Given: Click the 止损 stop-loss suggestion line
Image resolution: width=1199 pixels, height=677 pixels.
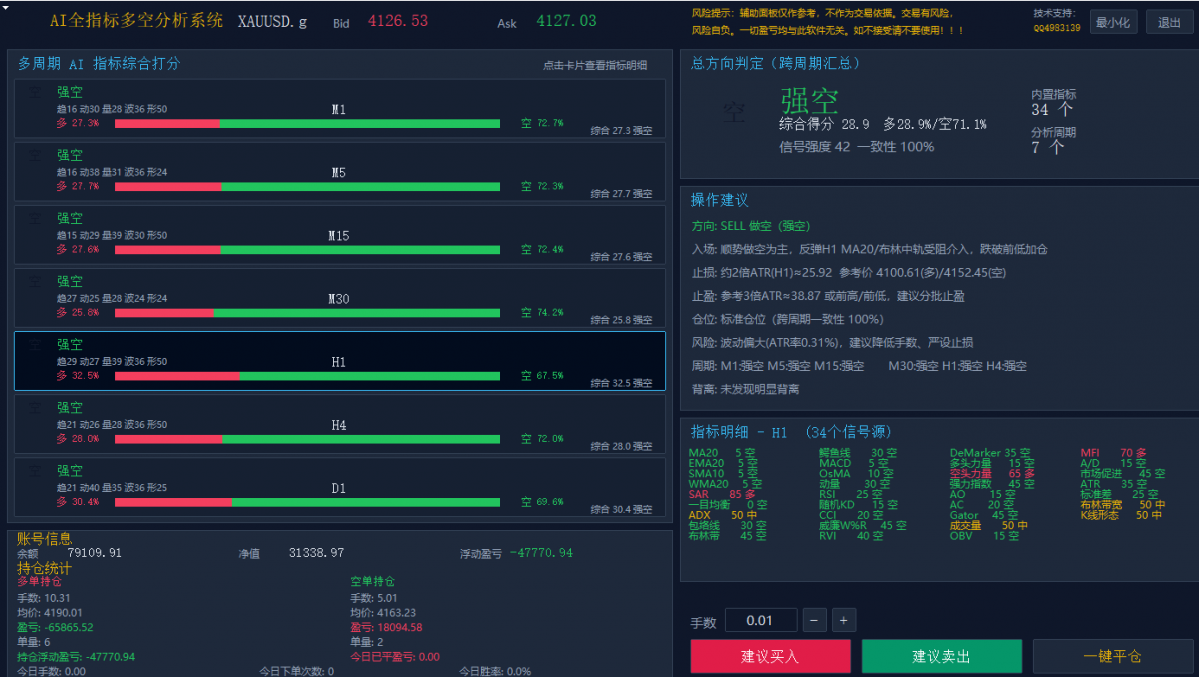Looking at the screenshot, I should tap(849, 273).
